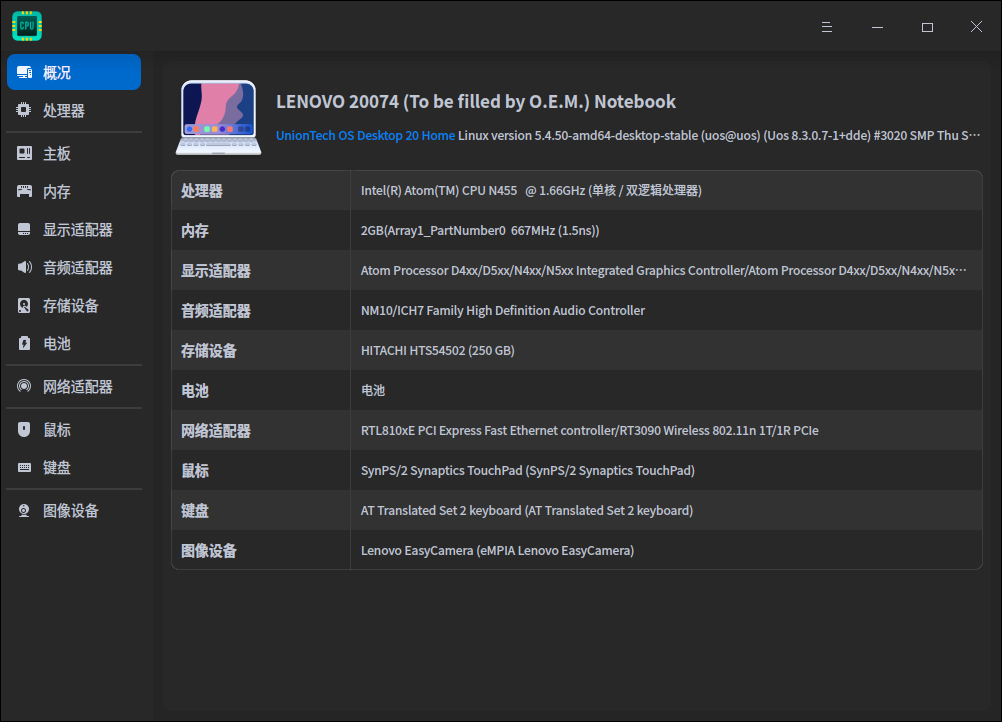View 内存 details via sidebar icon

tap(57, 190)
